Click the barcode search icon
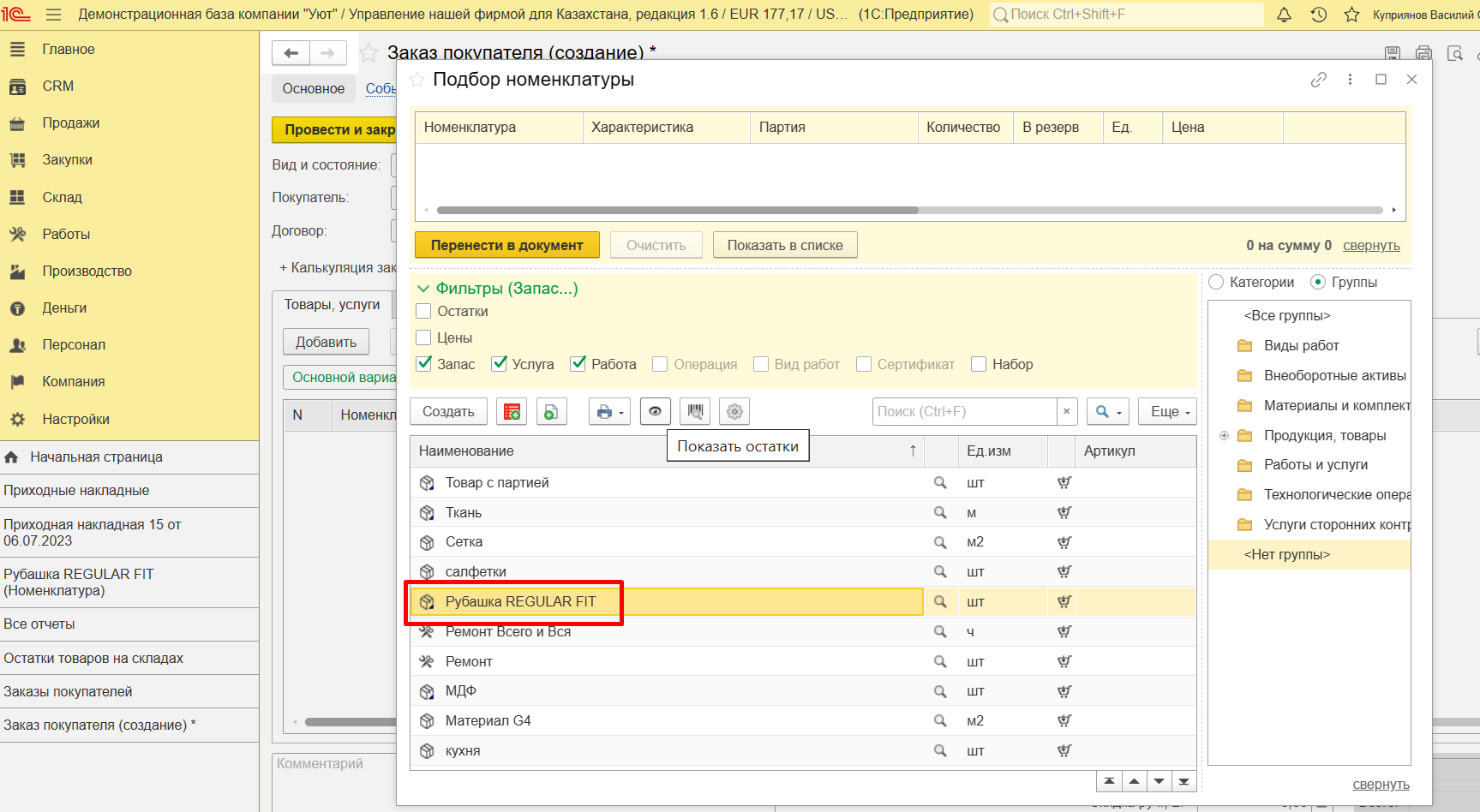The width and height of the screenshot is (1480, 812). 695,412
